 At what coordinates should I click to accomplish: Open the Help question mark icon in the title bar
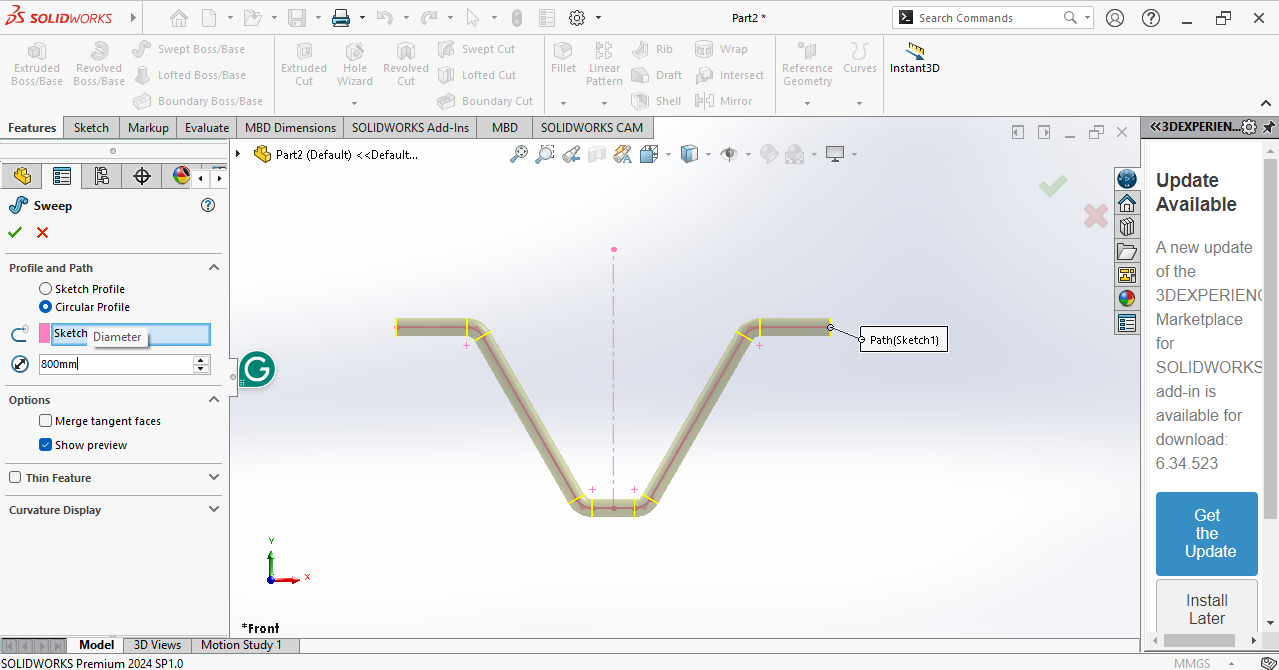pos(1153,18)
